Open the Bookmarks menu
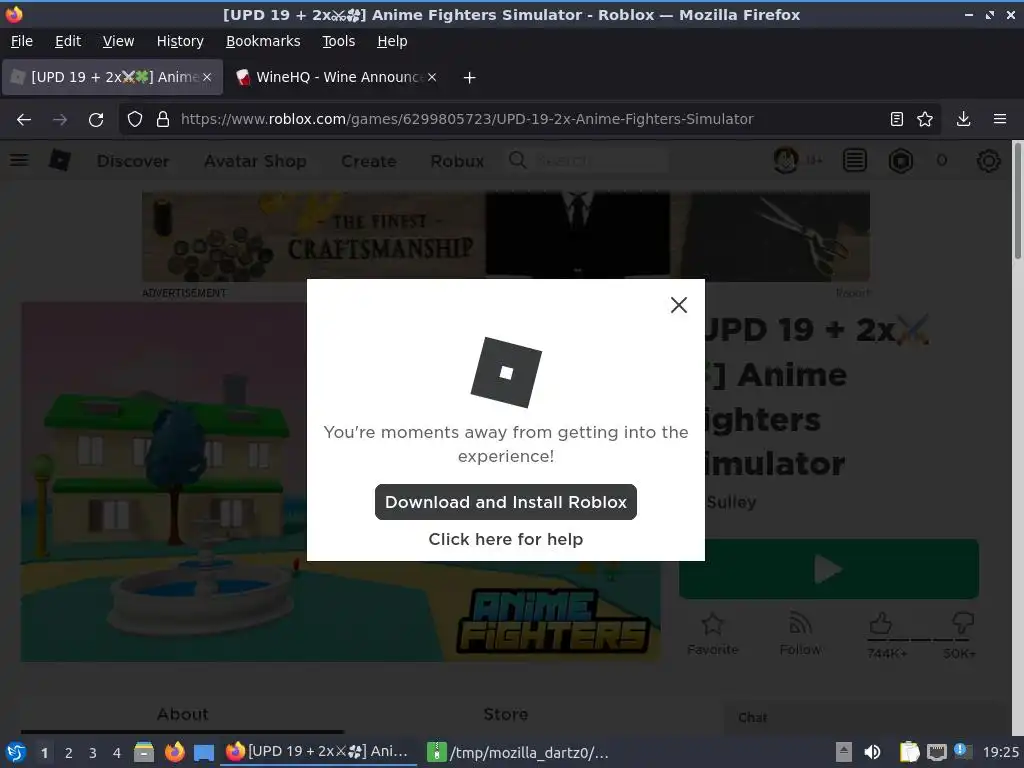This screenshot has width=1024, height=768. (x=263, y=41)
